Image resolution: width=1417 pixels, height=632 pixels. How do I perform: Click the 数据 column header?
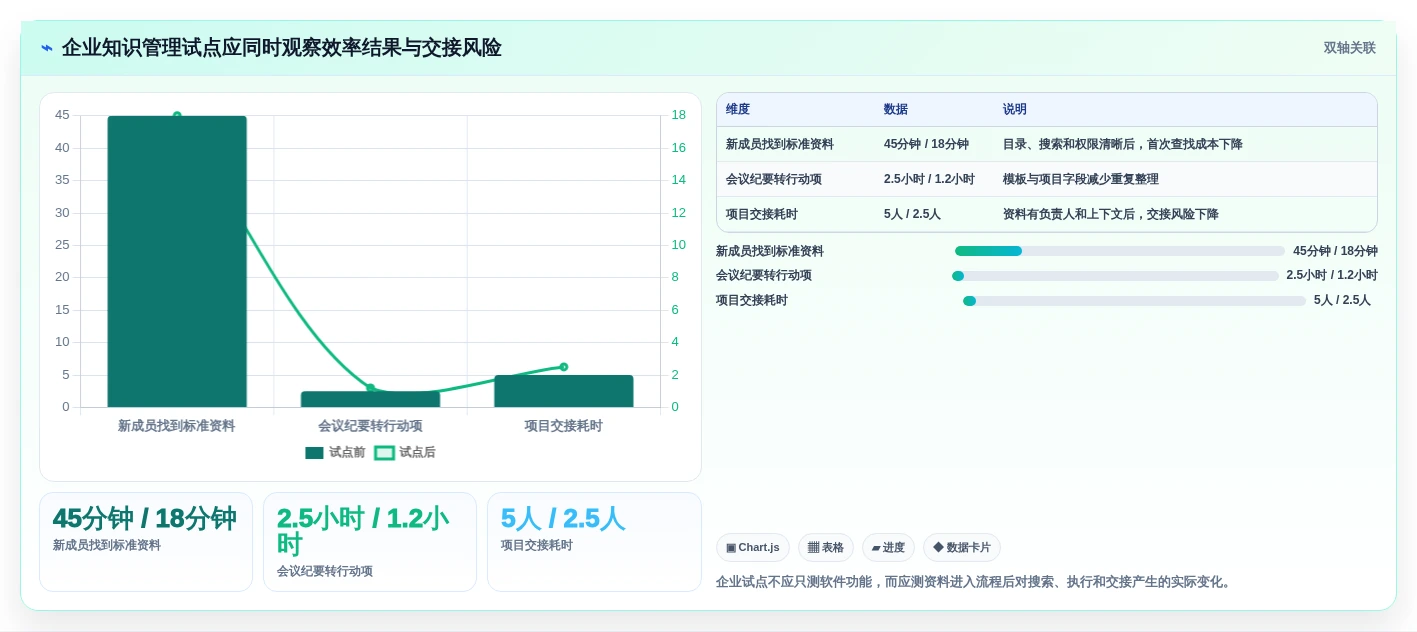pos(895,110)
